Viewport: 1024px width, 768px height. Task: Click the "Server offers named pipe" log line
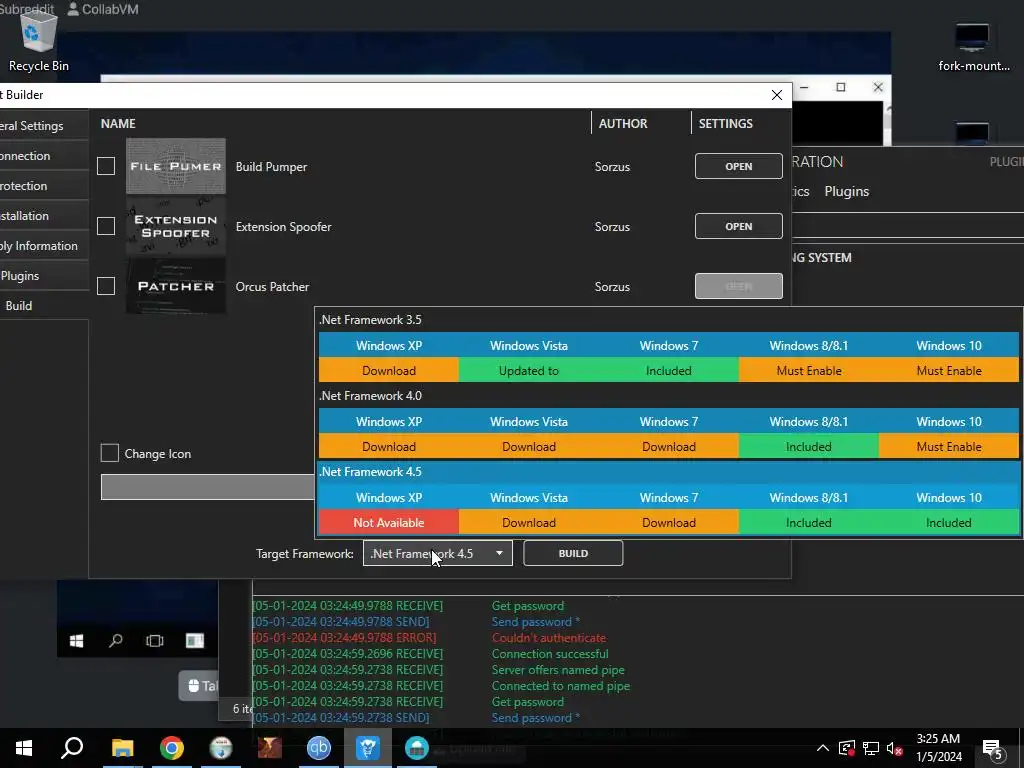558,669
